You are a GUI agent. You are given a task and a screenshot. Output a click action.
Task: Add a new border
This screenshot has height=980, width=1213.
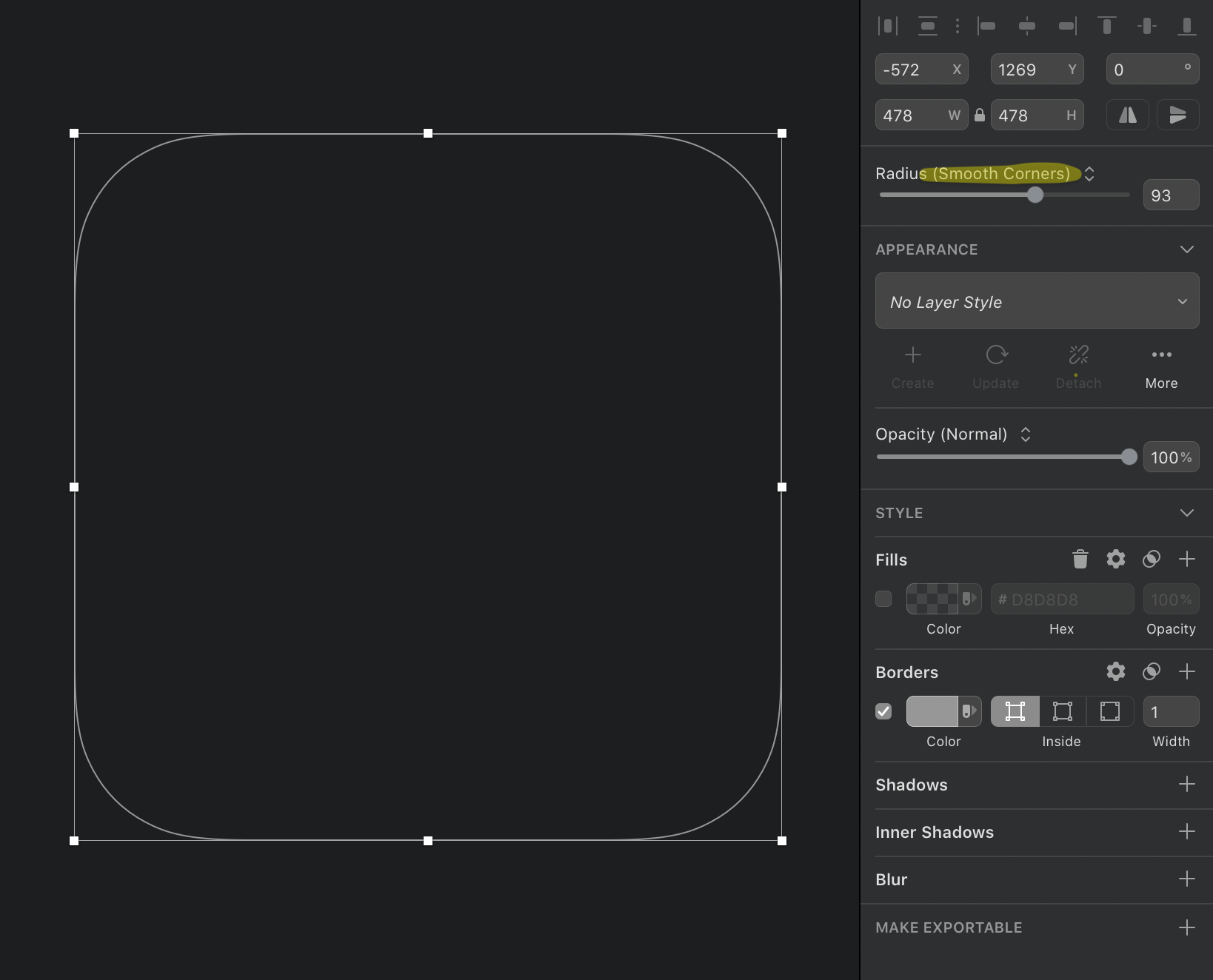coord(1187,671)
